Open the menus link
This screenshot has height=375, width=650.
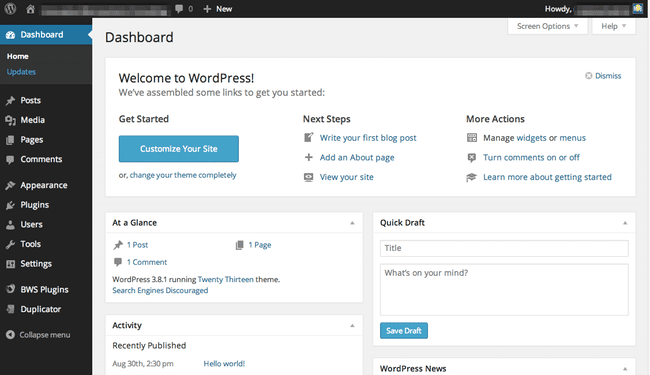pyautogui.click(x=572, y=138)
